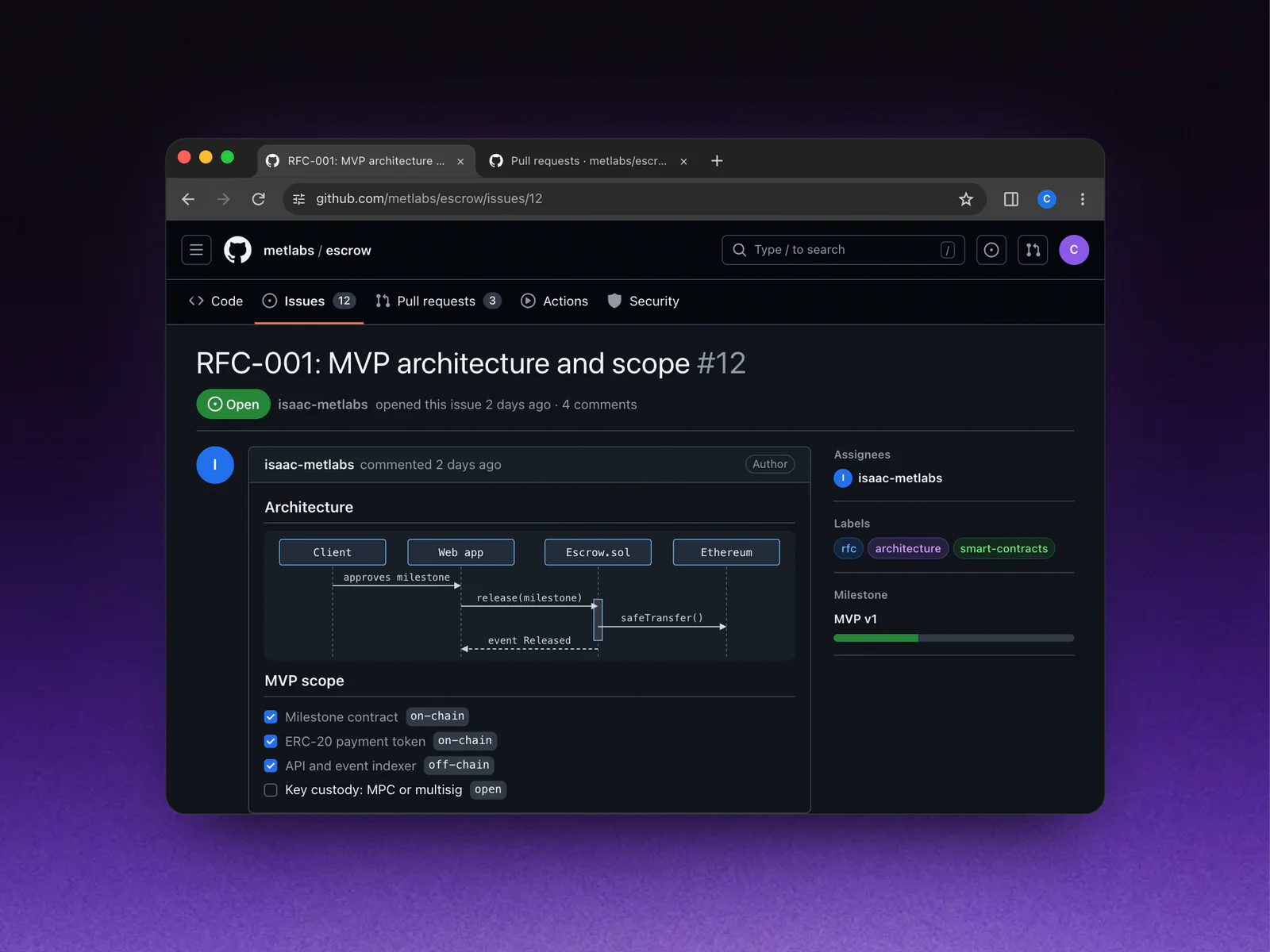Click the green Open status badge
This screenshot has width=1270, height=952.
point(233,405)
